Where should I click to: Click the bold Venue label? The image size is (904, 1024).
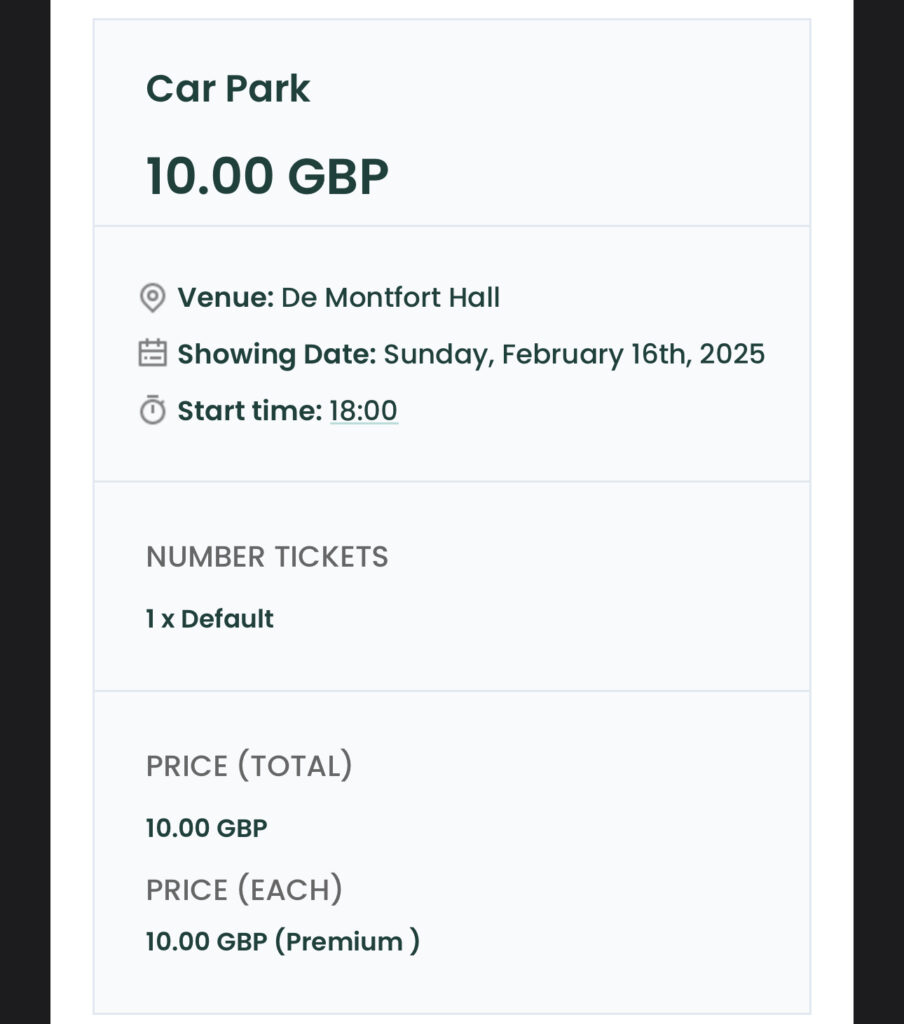tap(225, 297)
